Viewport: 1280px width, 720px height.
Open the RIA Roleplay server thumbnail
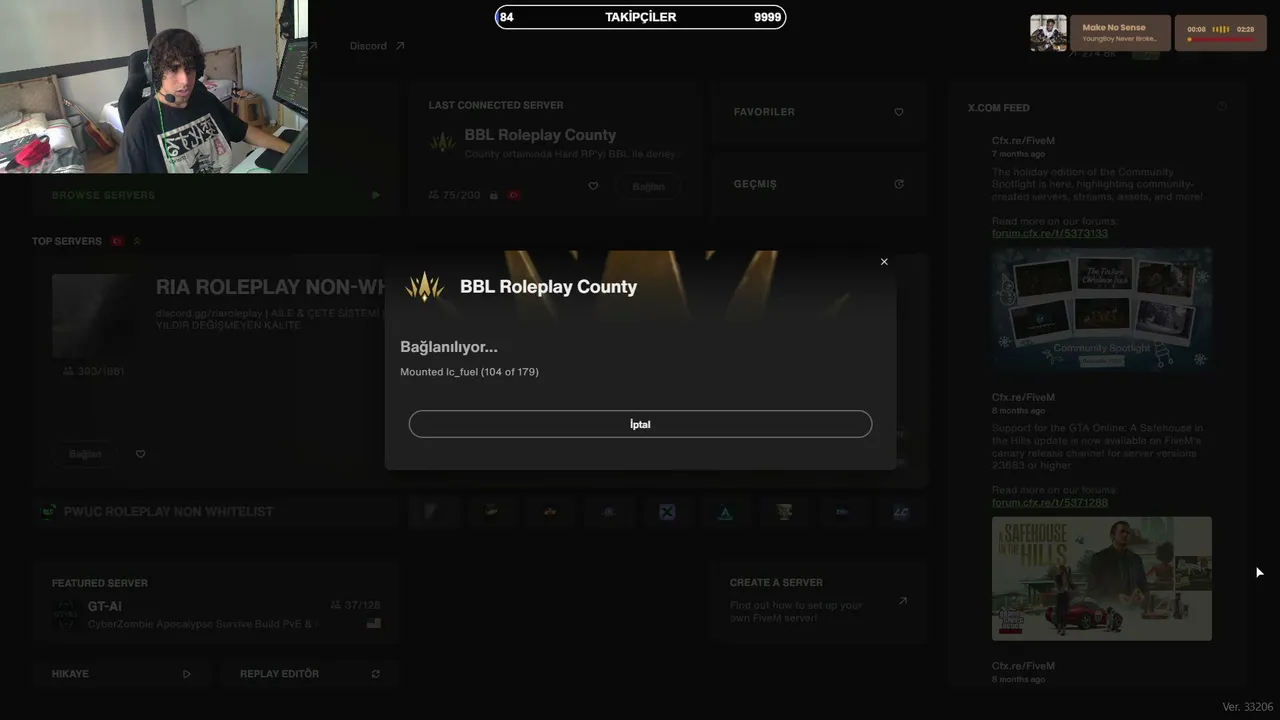point(93,316)
